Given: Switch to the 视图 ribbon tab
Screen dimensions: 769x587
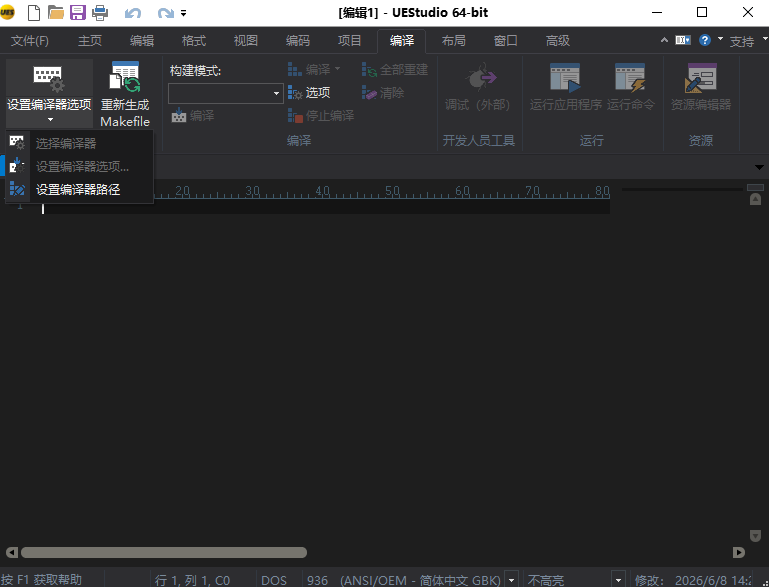Looking at the screenshot, I should 246,41.
